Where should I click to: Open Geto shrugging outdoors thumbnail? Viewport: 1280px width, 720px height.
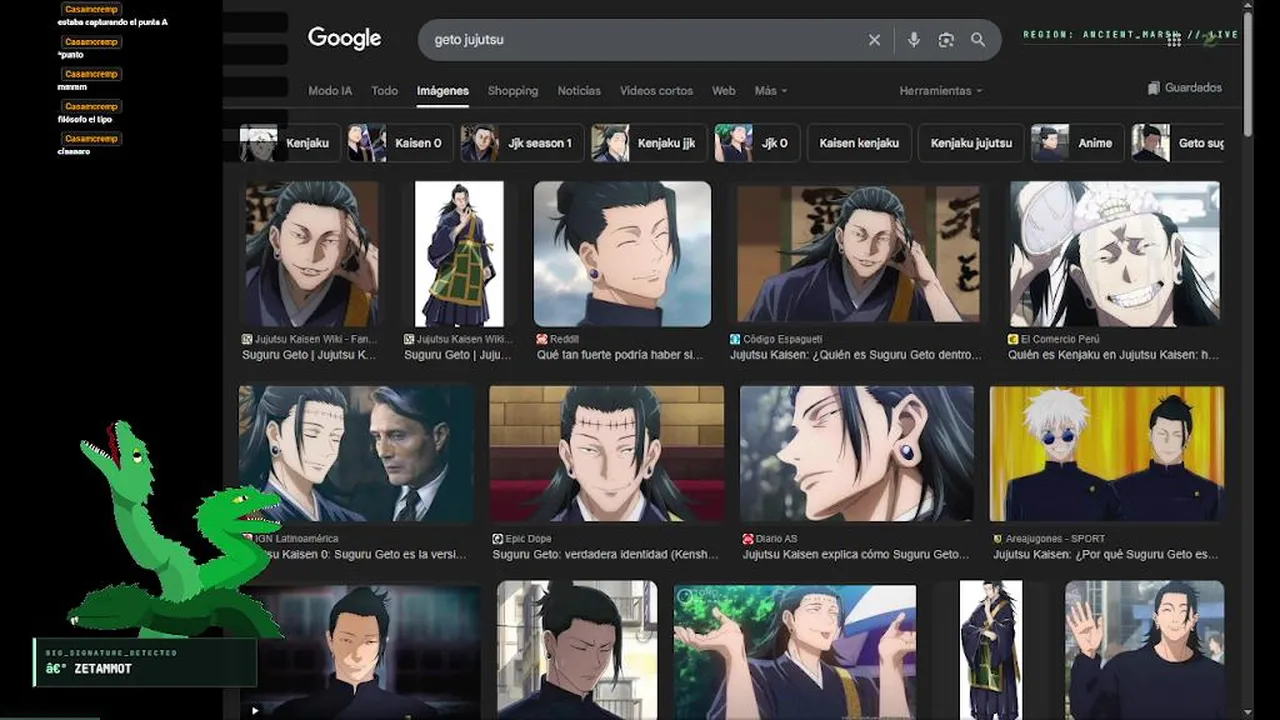795,652
